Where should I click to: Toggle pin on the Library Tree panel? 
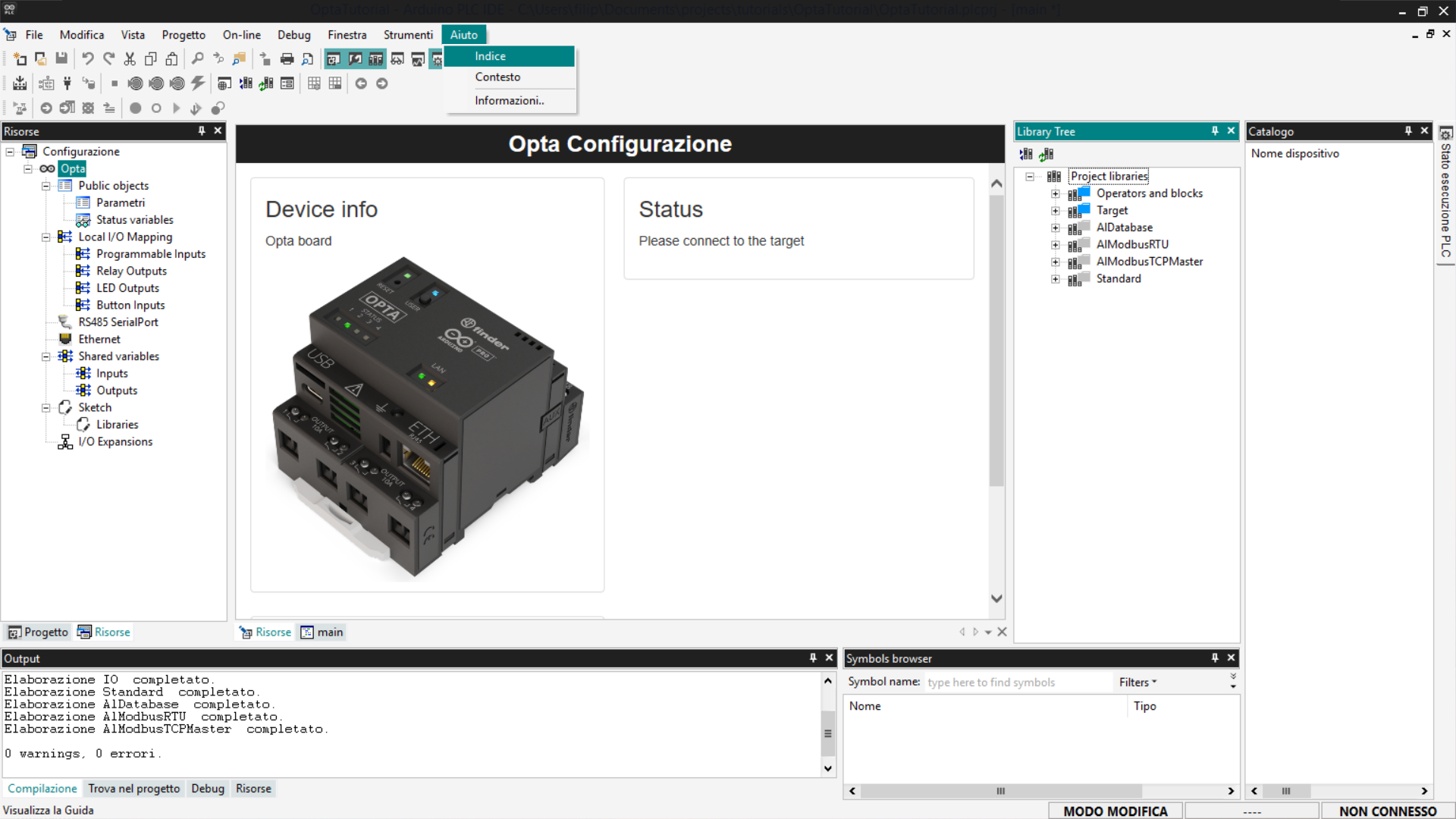[x=1215, y=131]
